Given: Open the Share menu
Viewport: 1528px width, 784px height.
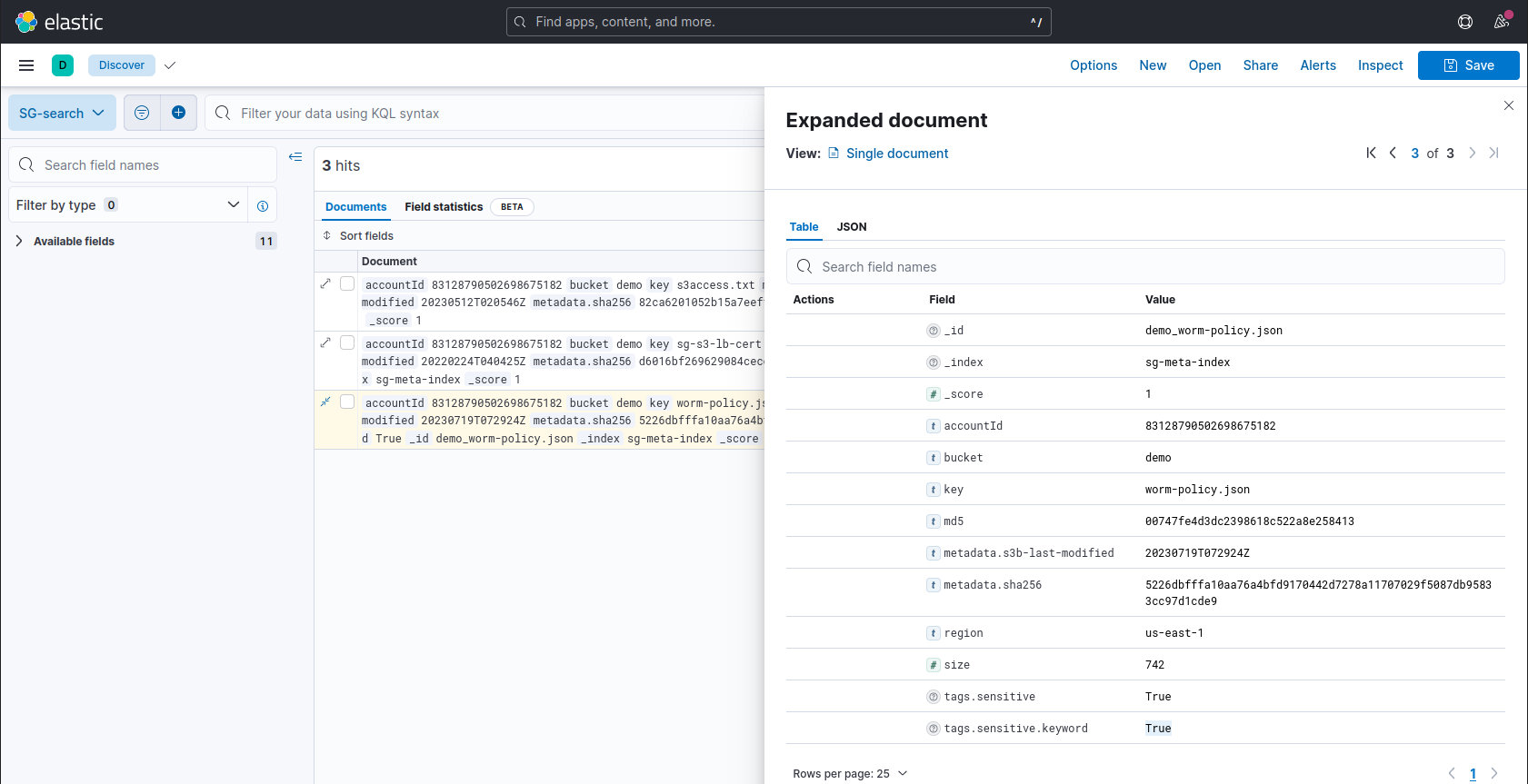Looking at the screenshot, I should [x=1261, y=65].
